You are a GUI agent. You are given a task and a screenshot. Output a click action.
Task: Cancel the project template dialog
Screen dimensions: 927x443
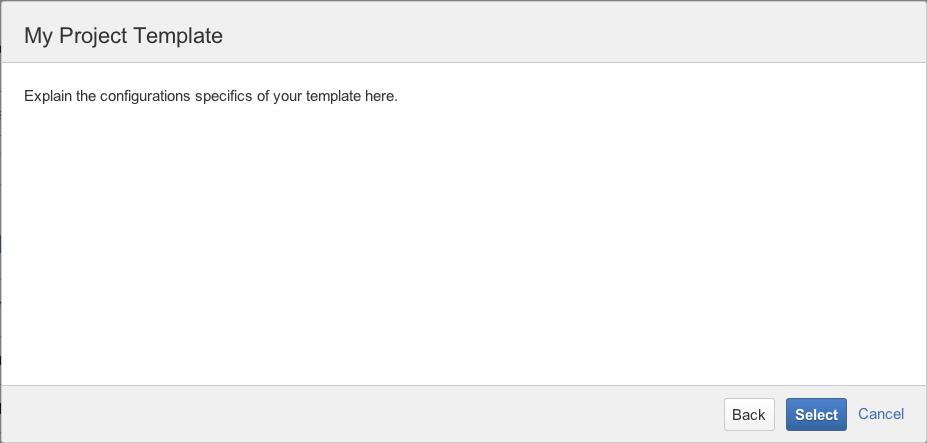pos(881,414)
